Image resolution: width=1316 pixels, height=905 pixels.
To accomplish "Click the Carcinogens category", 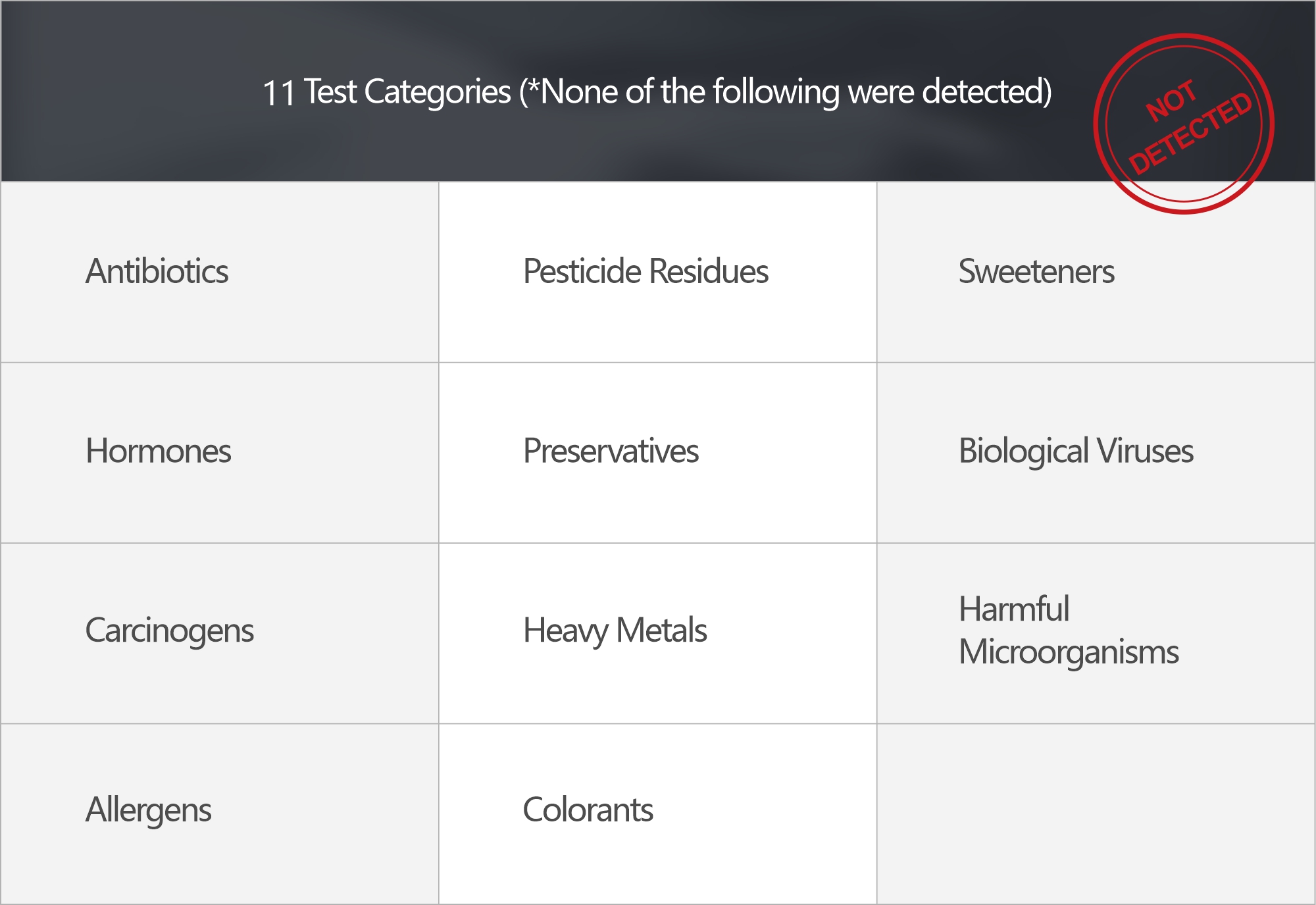I will pos(169,631).
